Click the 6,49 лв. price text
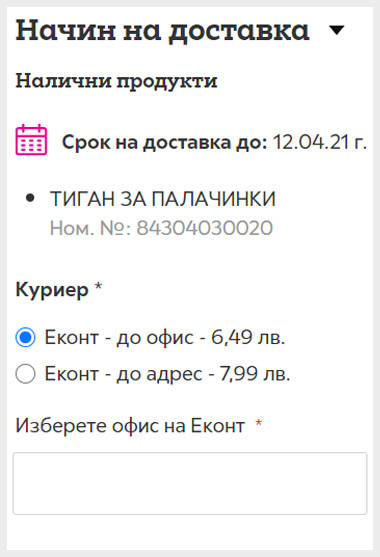Image resolution: width=380 pixels, height=557 pixels. pos(248,337)
